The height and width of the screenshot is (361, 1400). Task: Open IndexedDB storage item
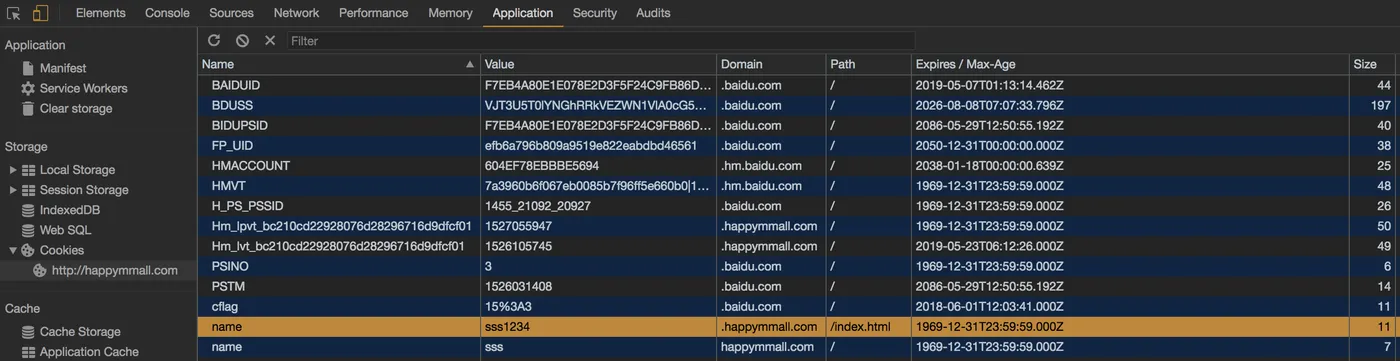tap(61, 210)
